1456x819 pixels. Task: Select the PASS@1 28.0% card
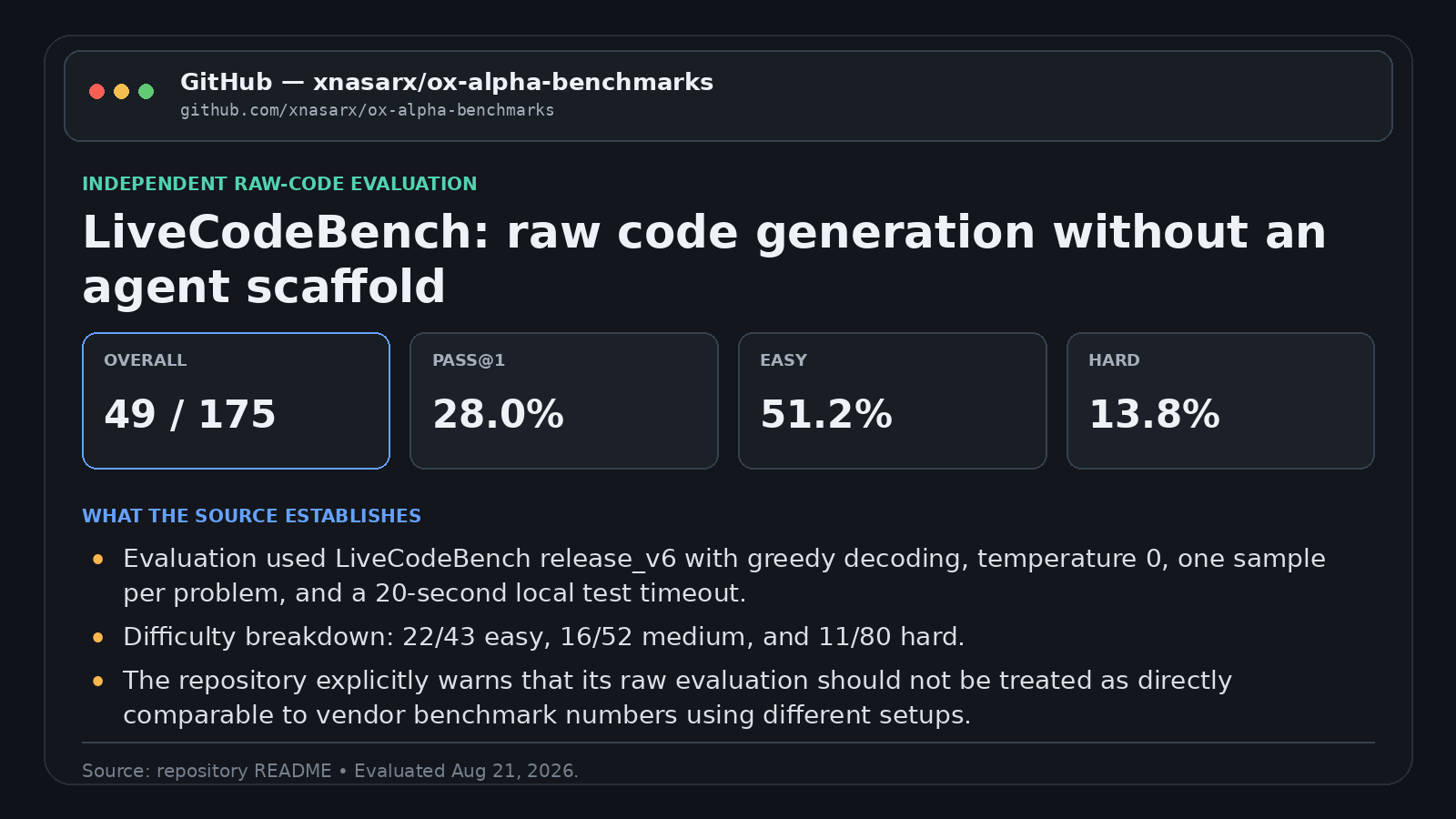(564, 400)
